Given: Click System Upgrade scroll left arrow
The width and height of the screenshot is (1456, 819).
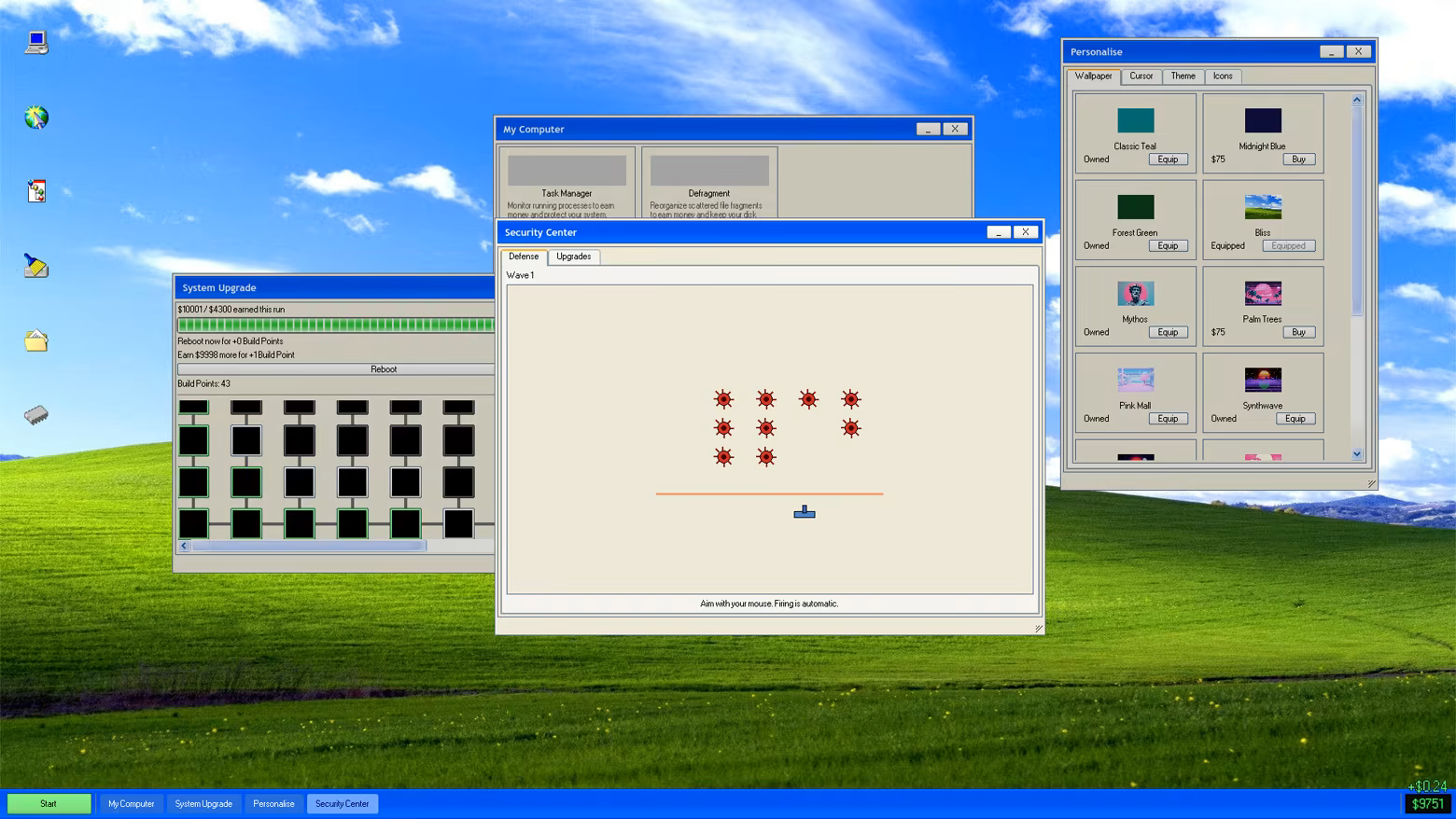Looking at the screenshot, I should tap(184, 546).
